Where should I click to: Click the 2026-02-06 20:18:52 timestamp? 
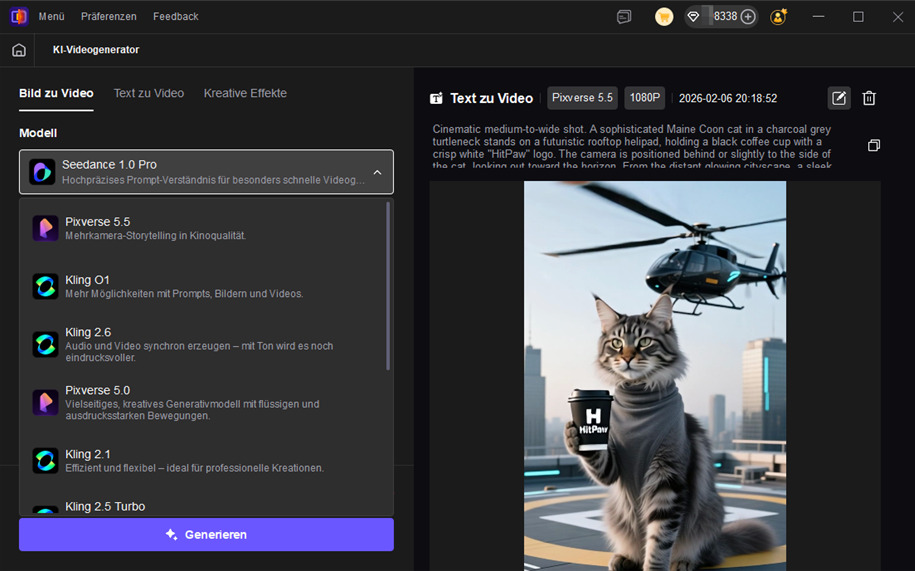[728, 99]
